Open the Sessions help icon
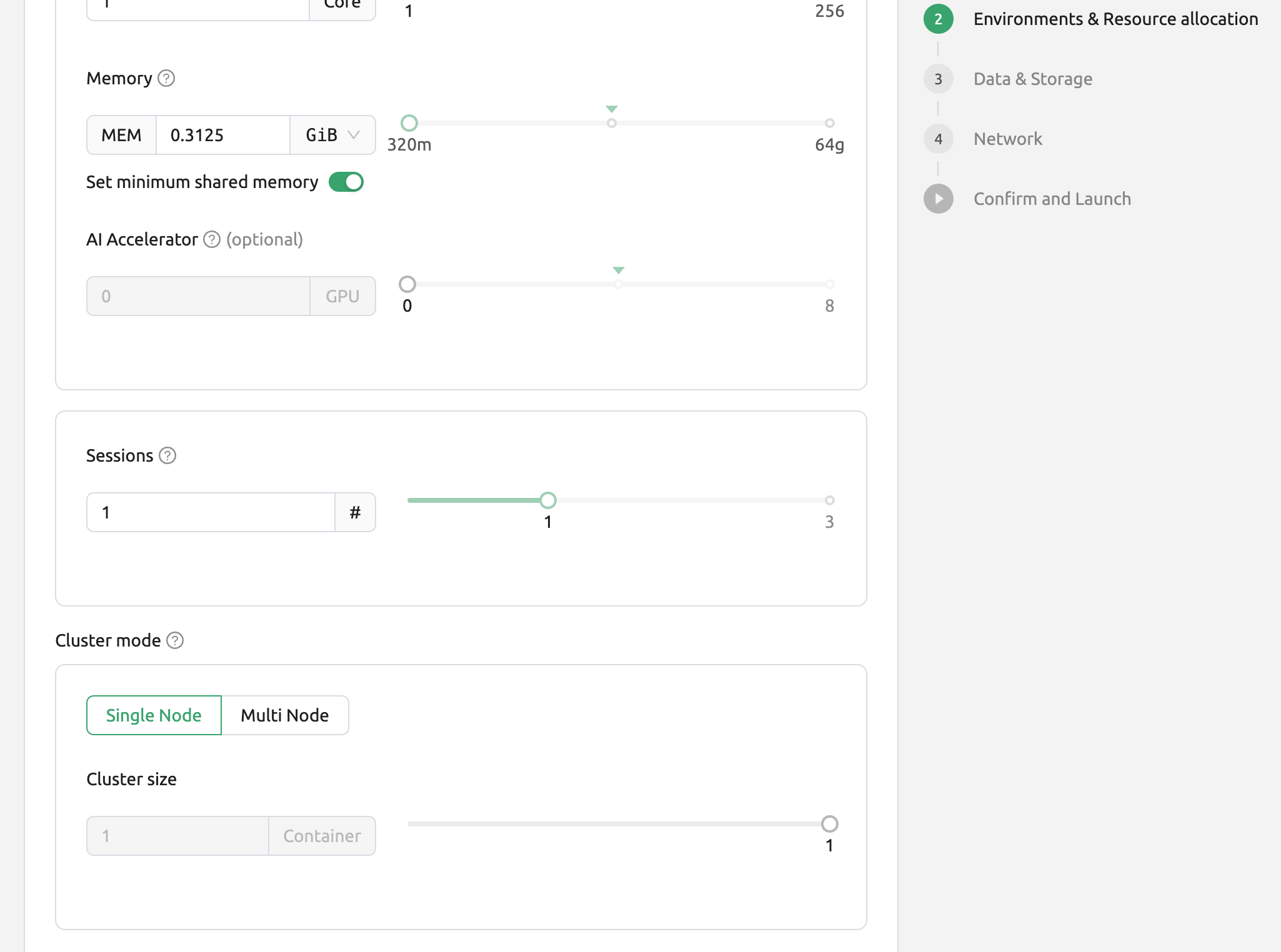This screenshot has height=952, width=1281. pos(167,456)
